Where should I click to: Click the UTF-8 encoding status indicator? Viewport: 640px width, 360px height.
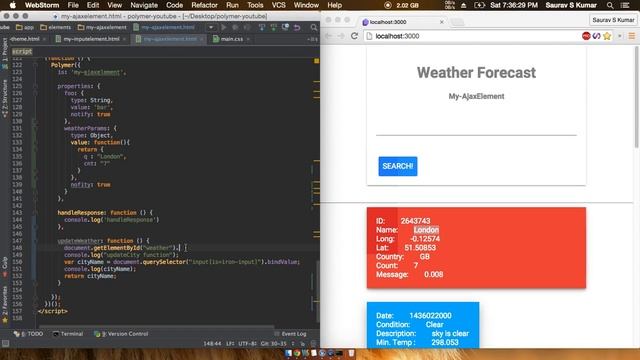(246, 344)
